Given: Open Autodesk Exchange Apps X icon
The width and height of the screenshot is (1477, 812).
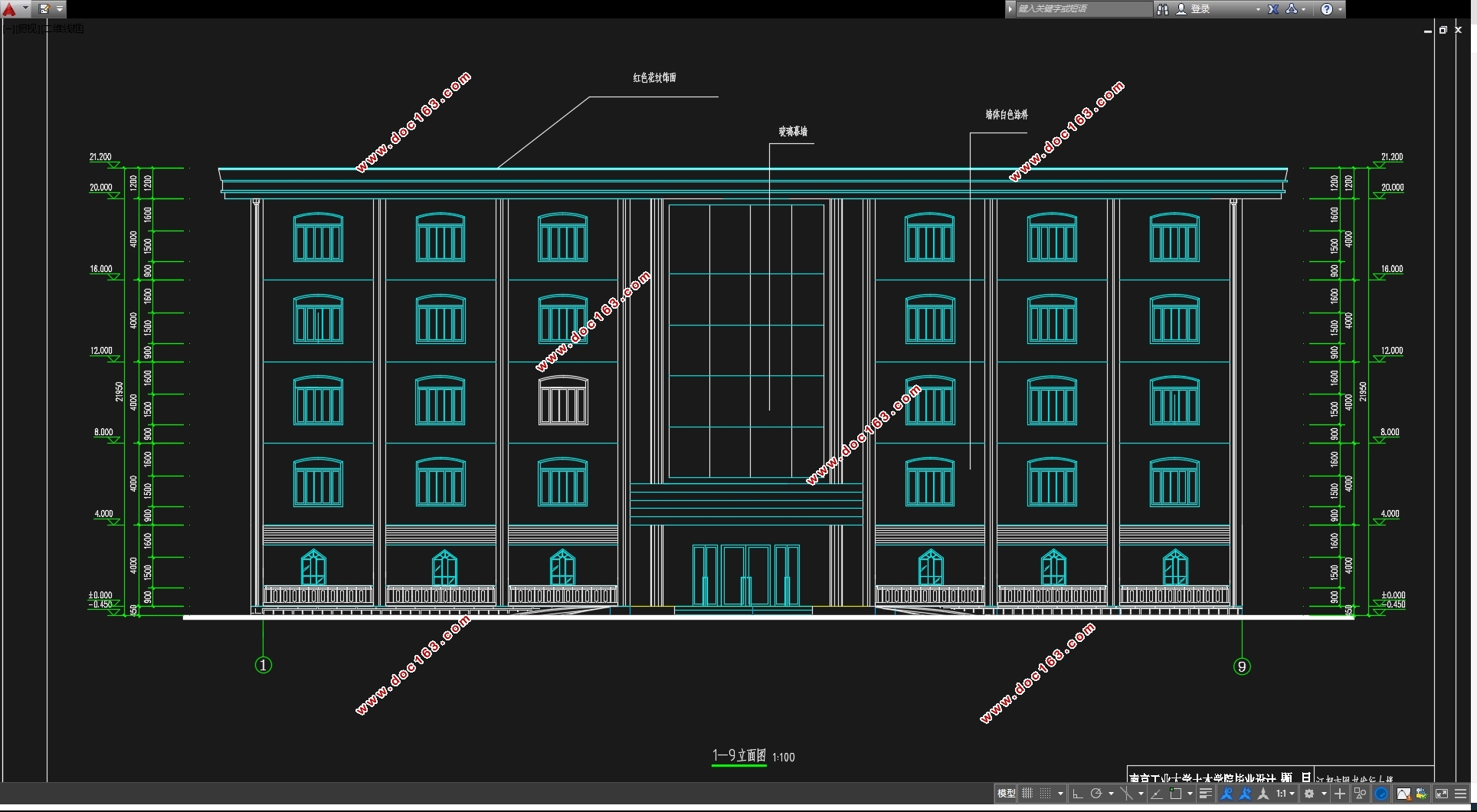Looking at the screenshot, I should [x=1273, y=9].
